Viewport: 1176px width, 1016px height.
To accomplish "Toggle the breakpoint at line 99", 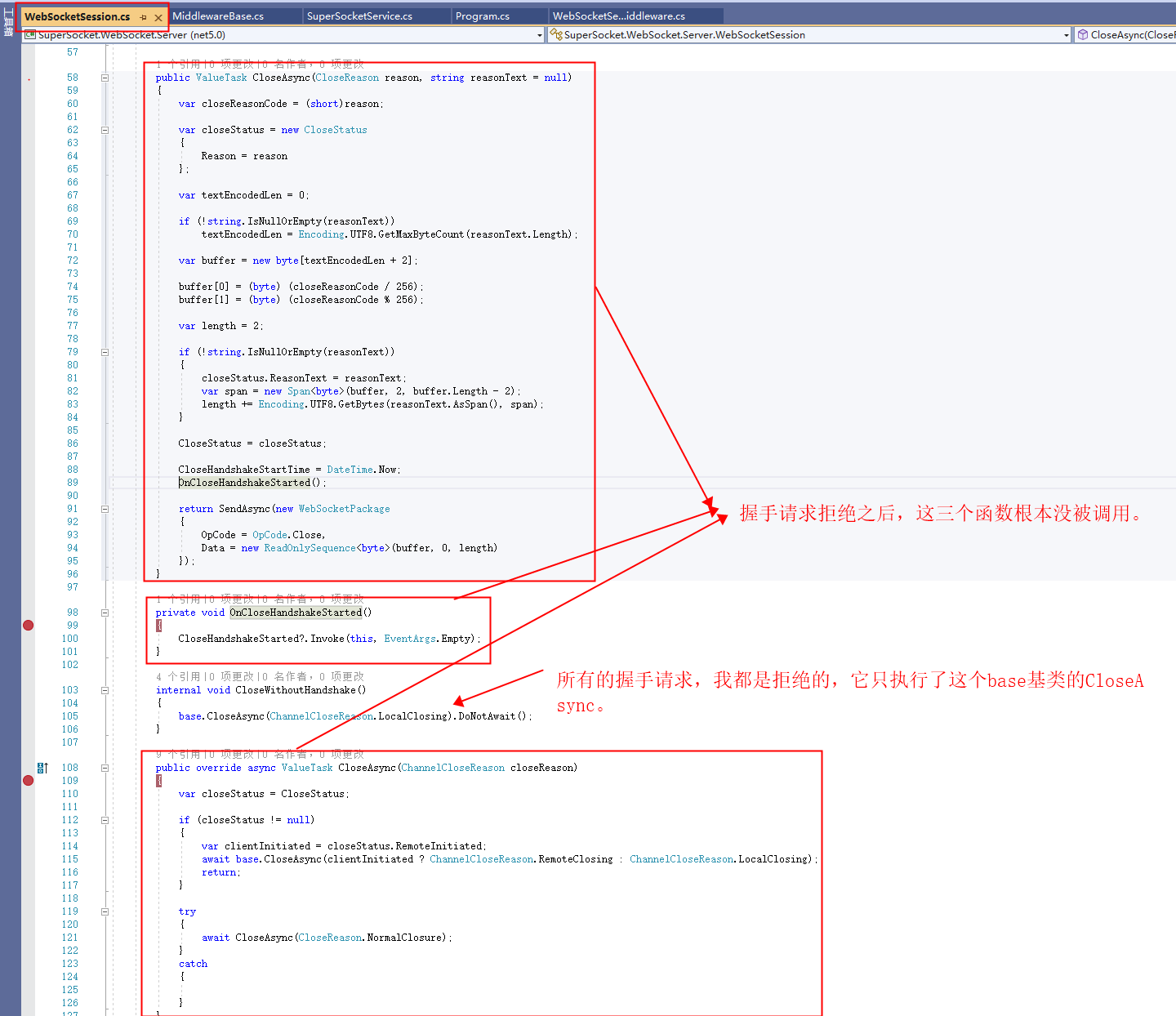I will [x=28, y=625].
